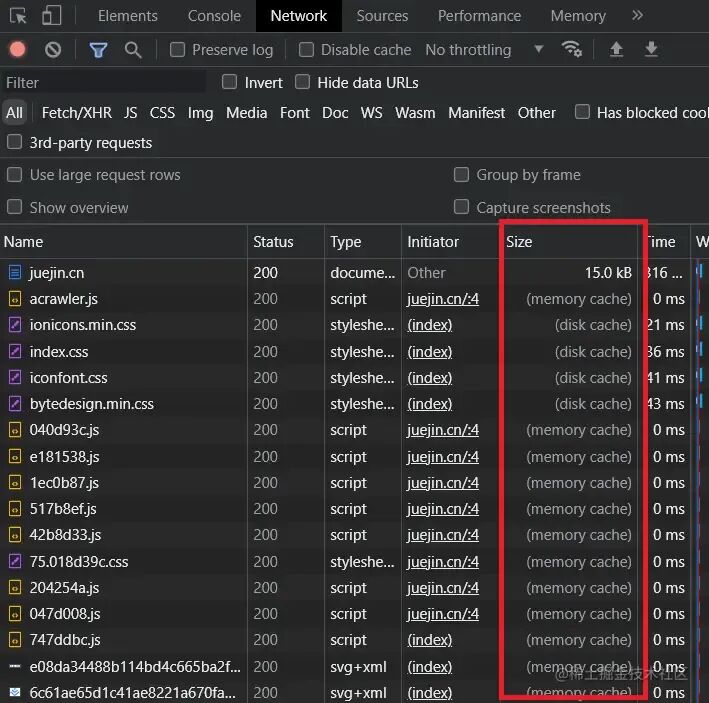Click the inspect element selector icon
The width and height of the screenshot is (709, 703).
19,16
